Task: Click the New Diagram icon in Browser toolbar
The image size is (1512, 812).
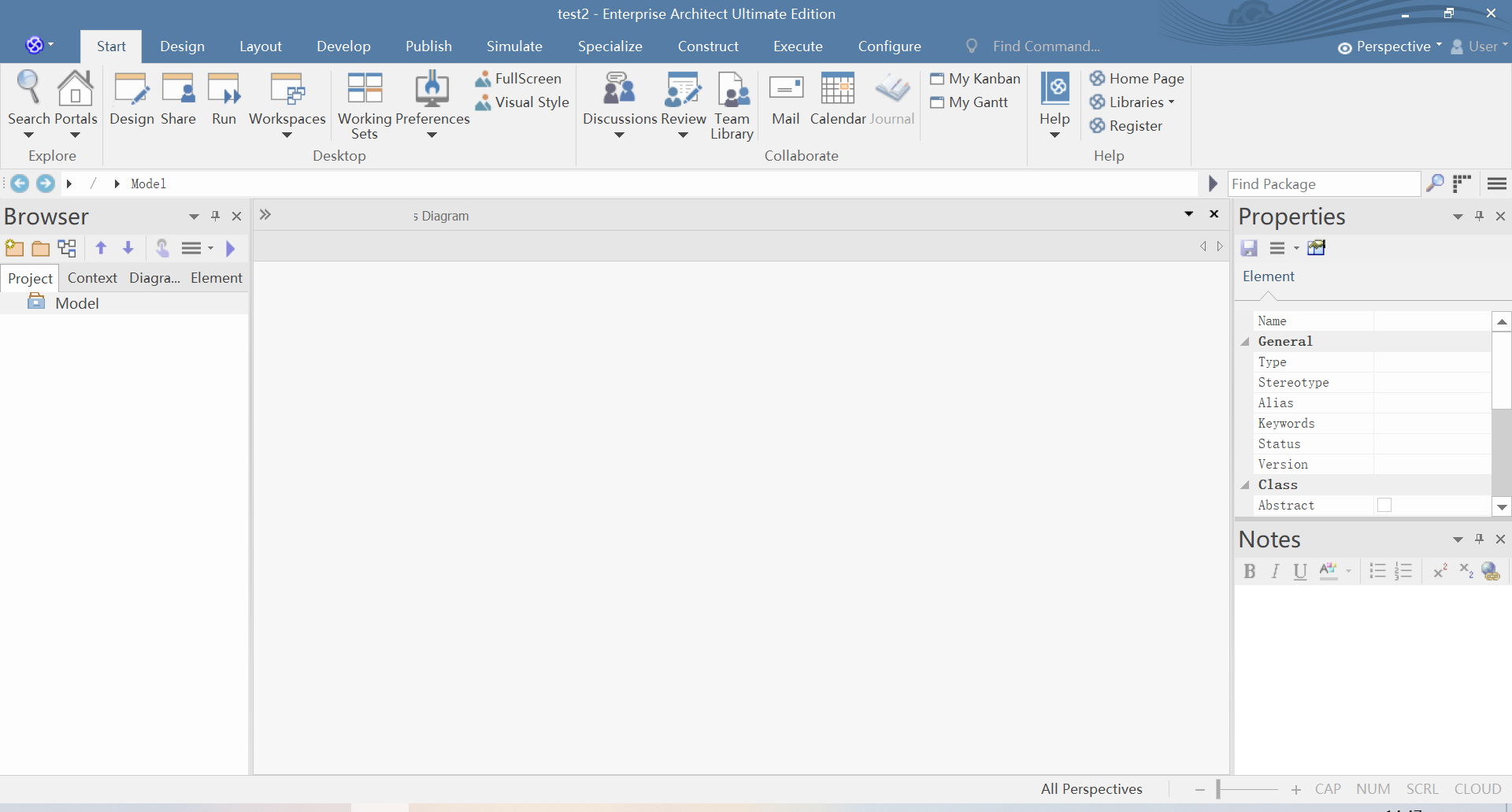Action: pyautogui.click(x=68, y=248)
